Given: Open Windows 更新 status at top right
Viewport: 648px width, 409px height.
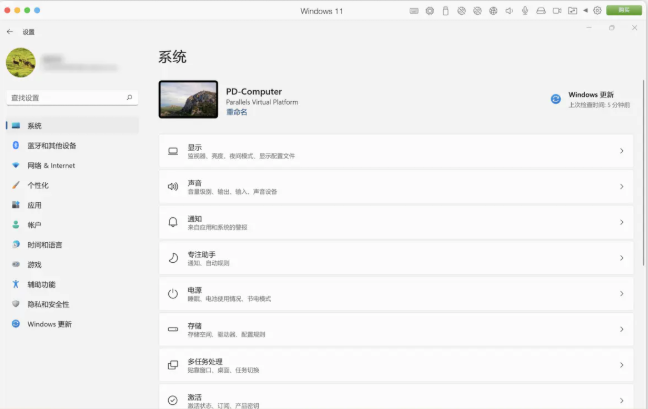Looking at the screenshot, I should pyautogui.click(x=590, y=99).
